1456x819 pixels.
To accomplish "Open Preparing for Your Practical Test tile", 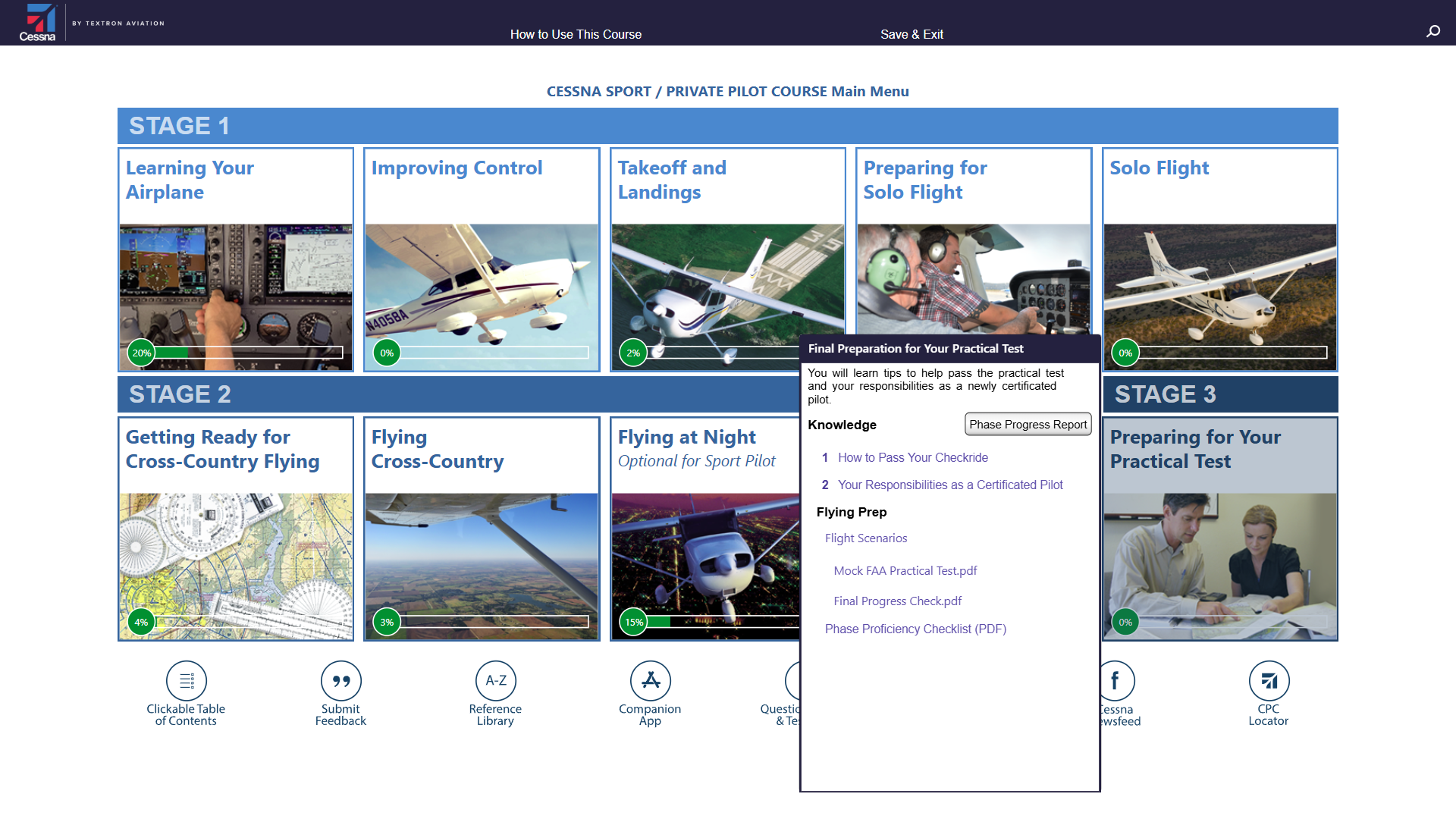I will click(1219, 529).
